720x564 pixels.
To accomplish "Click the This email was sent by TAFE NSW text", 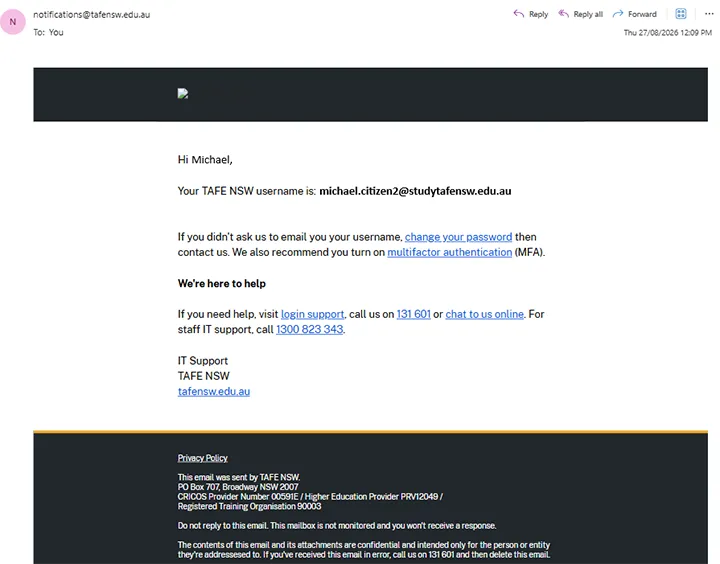I will 239,477.
